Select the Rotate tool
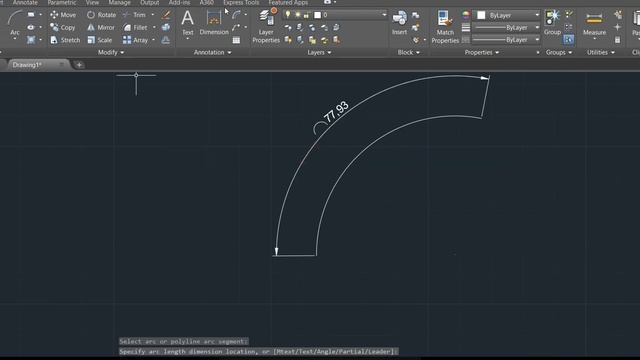640x360 pixels. pos(102,15)
